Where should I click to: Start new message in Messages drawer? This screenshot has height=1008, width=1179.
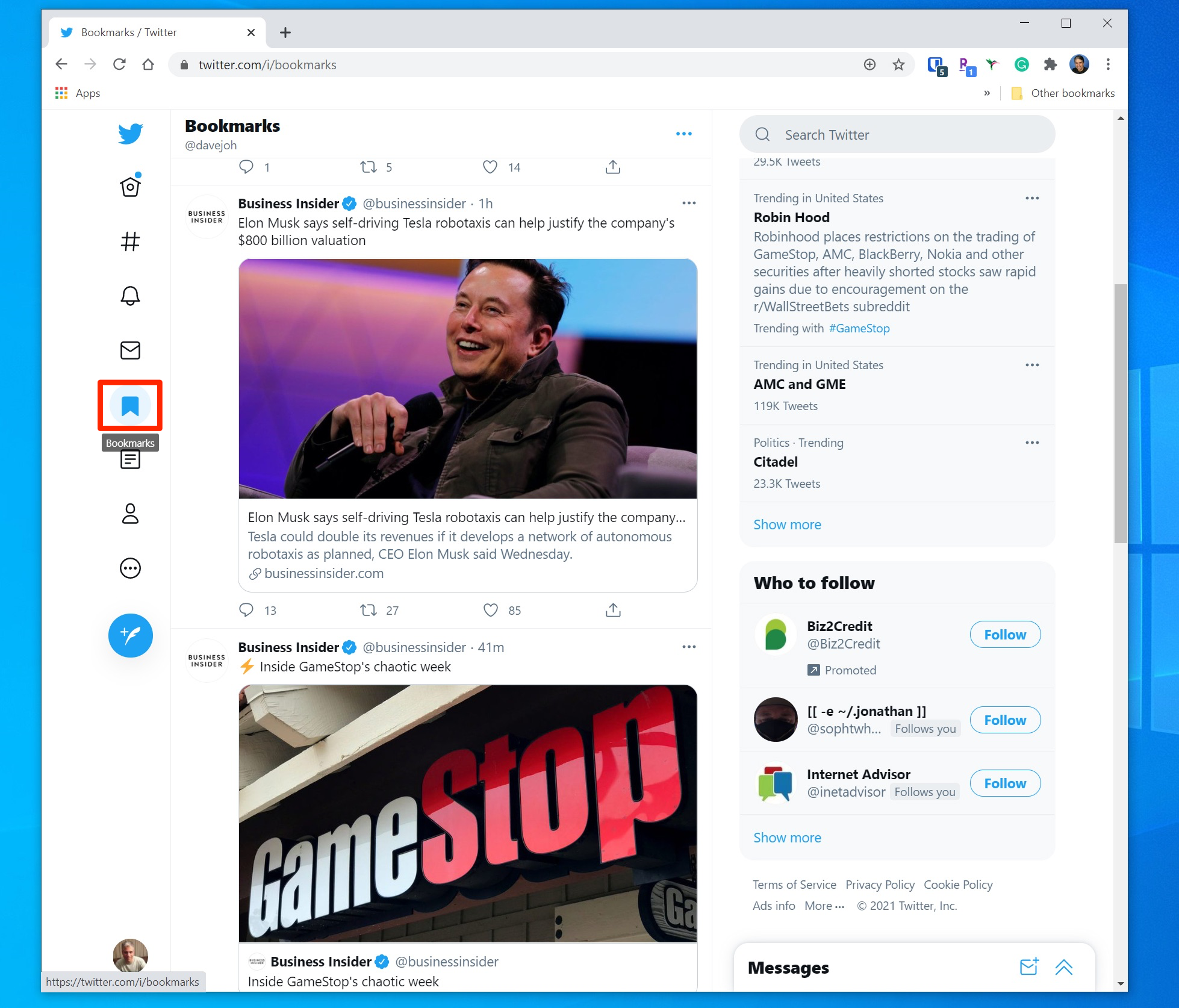(x=1029, y=967)
